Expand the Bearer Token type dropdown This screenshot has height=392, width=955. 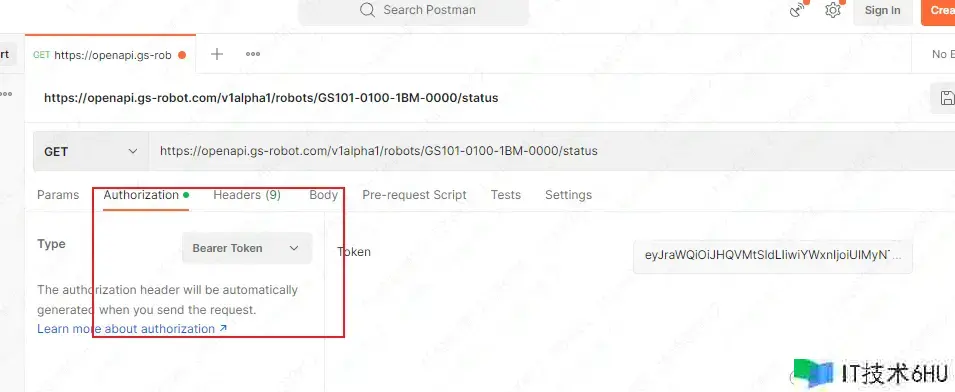click(247, 248)
